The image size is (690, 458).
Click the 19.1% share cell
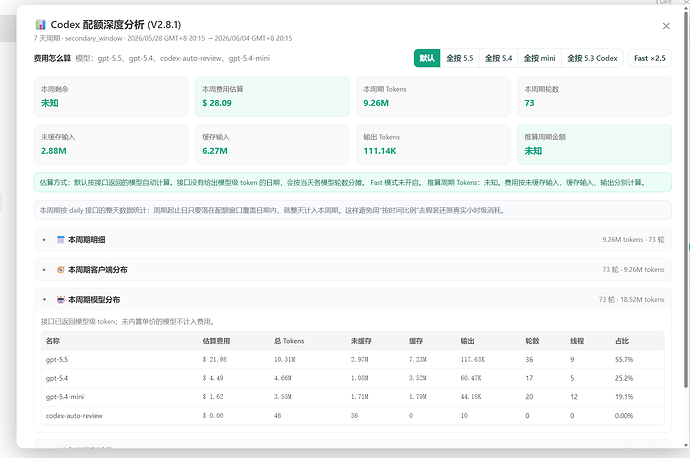tap(624, 397)
